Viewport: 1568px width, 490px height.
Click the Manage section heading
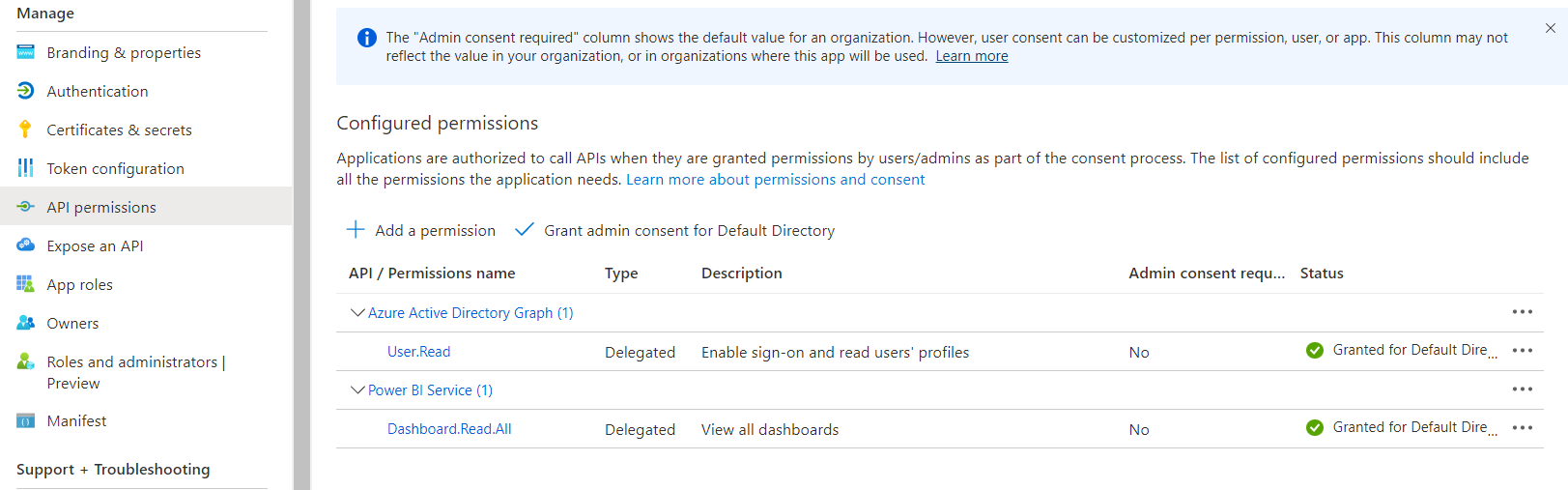coord(45,13)
